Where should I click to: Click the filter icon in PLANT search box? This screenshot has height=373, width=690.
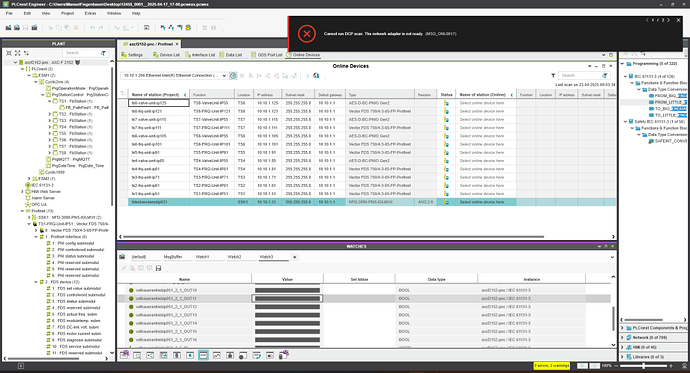pyautogui.click(x=103, y=53)
